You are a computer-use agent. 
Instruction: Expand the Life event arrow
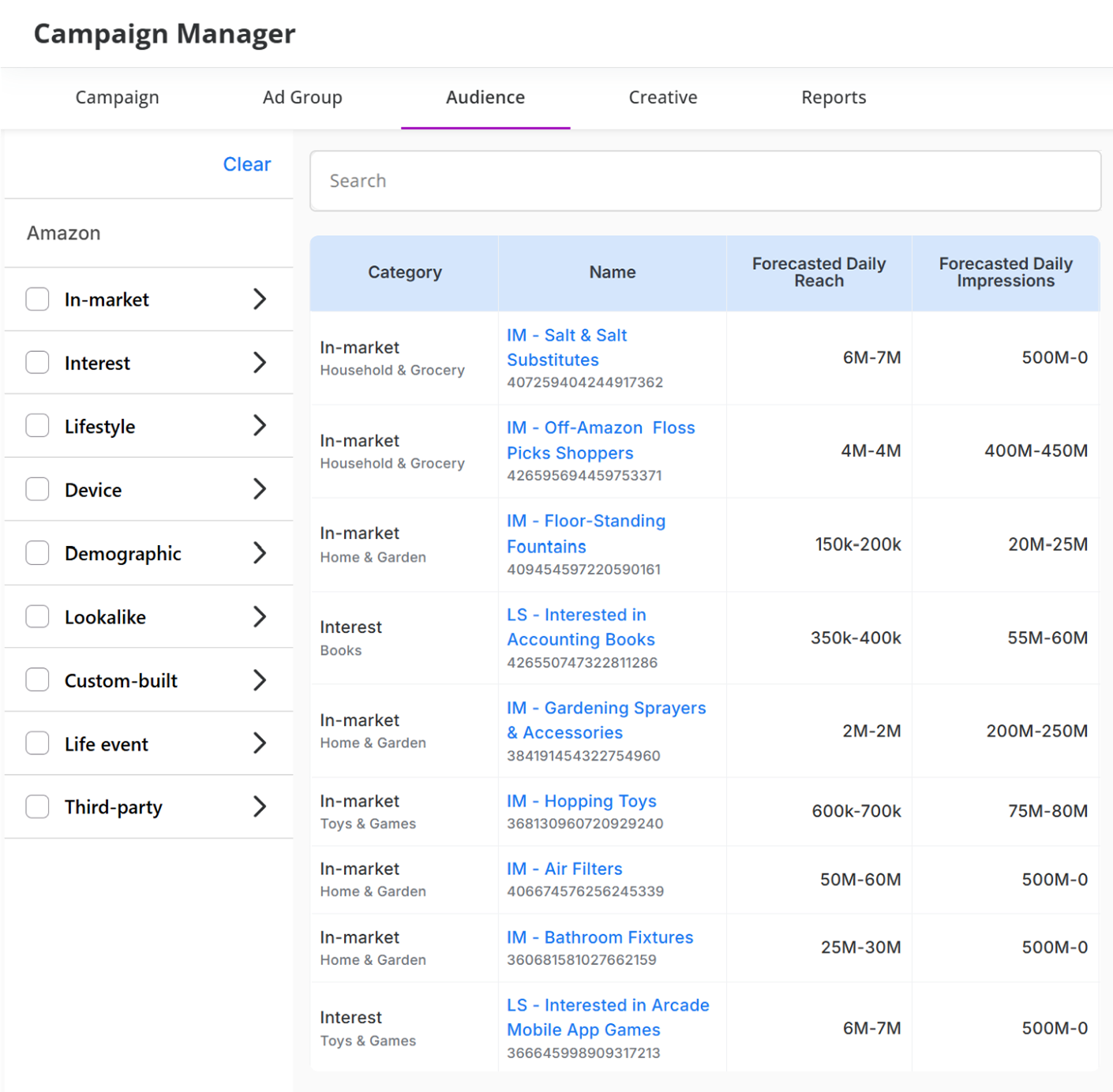(x=260, y=743)
